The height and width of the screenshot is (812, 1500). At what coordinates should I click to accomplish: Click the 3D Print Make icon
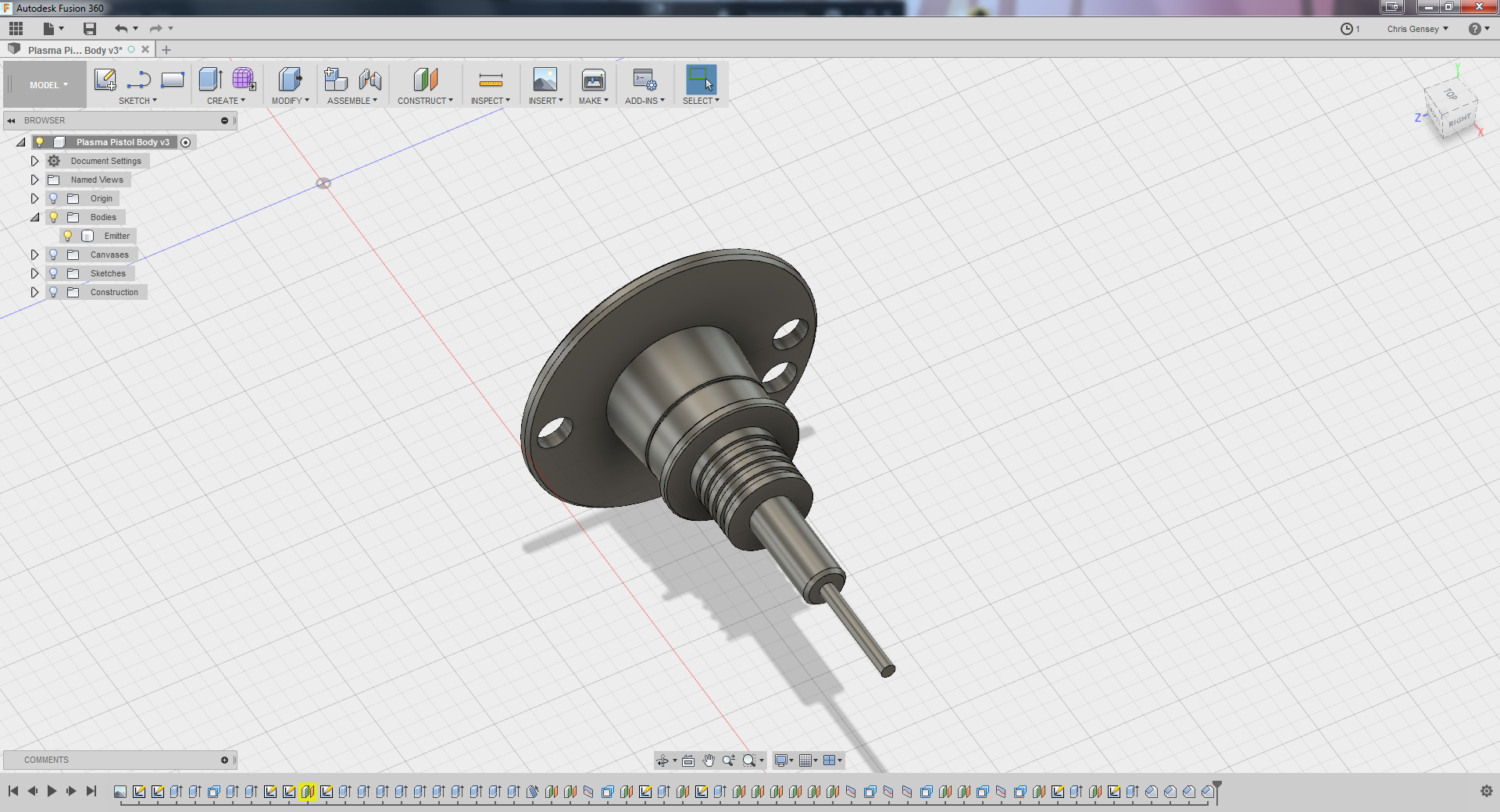click(x=593, y=80)
